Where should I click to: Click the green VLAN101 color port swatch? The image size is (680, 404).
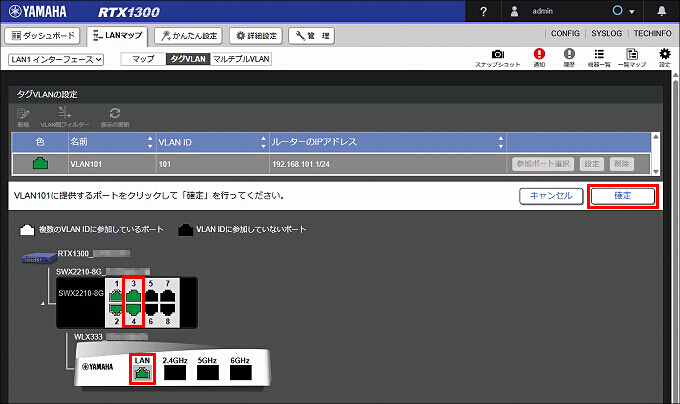tap(40, 164)
